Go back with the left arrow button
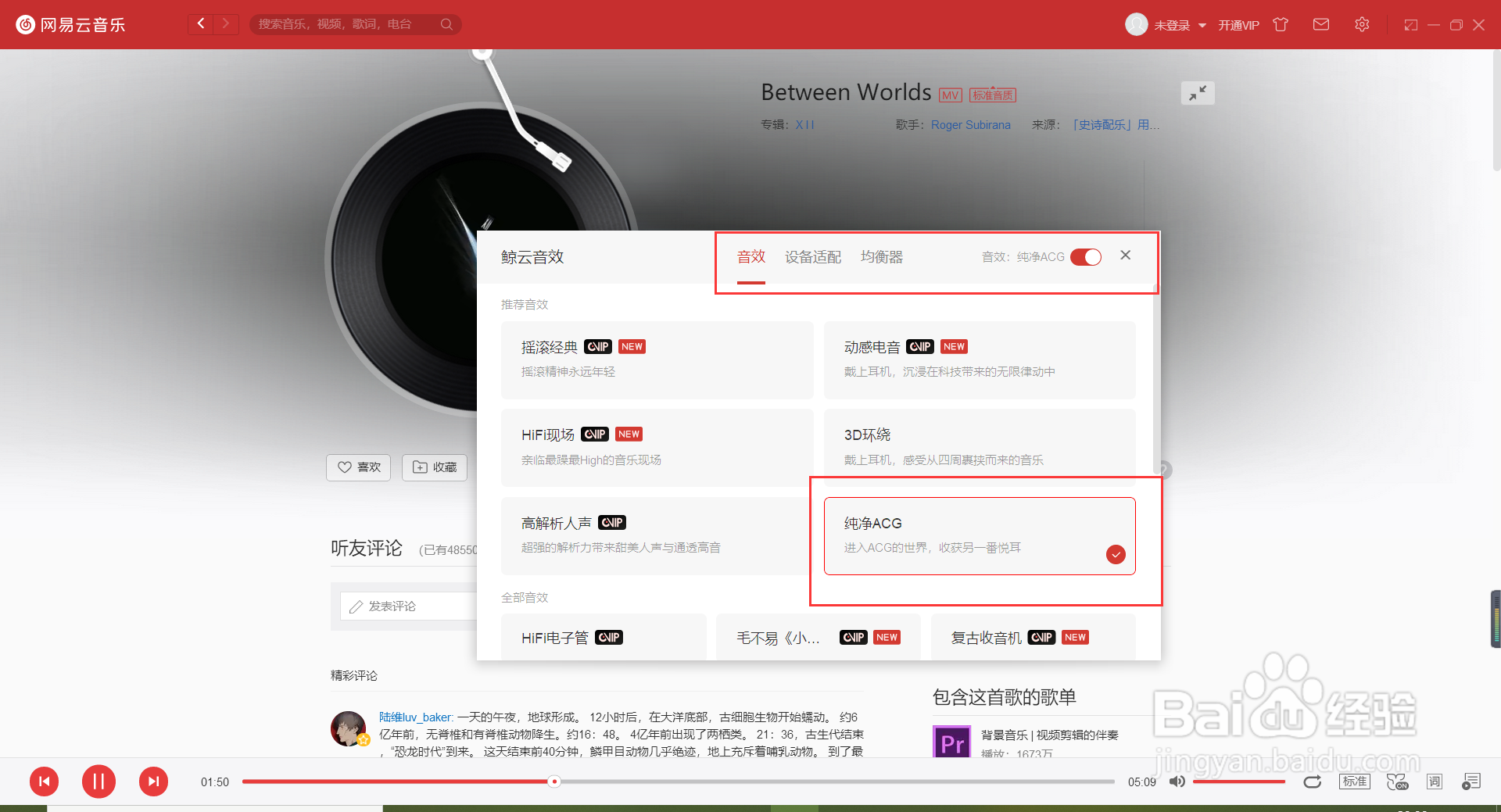The image size is (1501, 812). tap(201, 23)
